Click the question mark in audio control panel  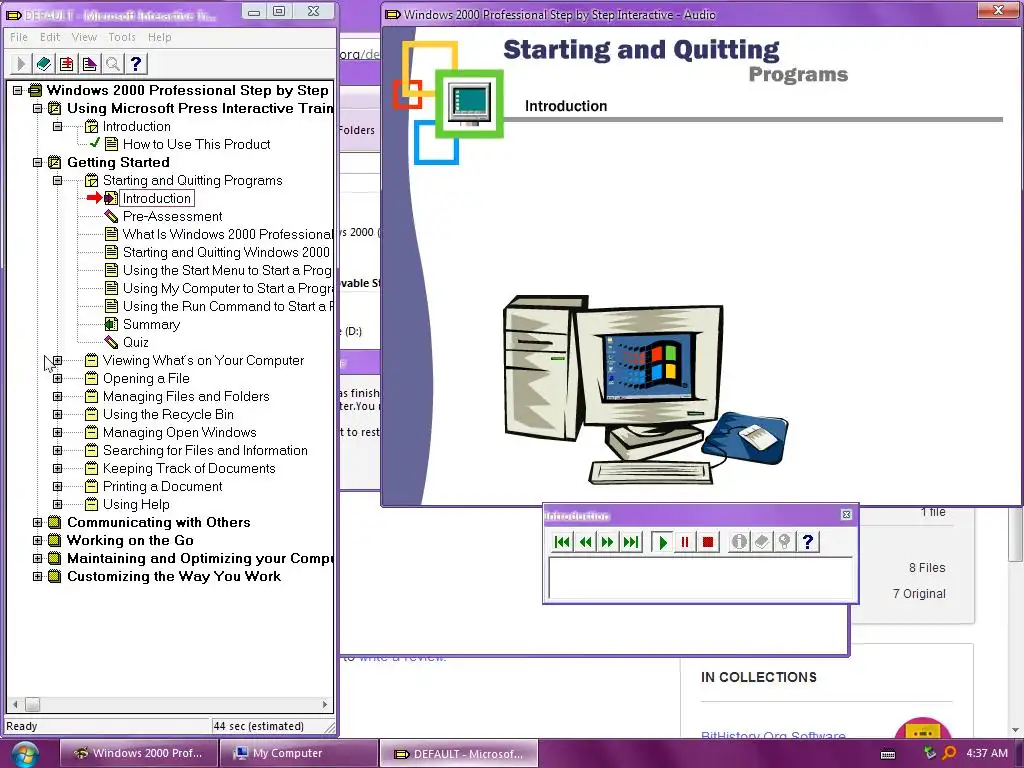(x=808, y=541)
